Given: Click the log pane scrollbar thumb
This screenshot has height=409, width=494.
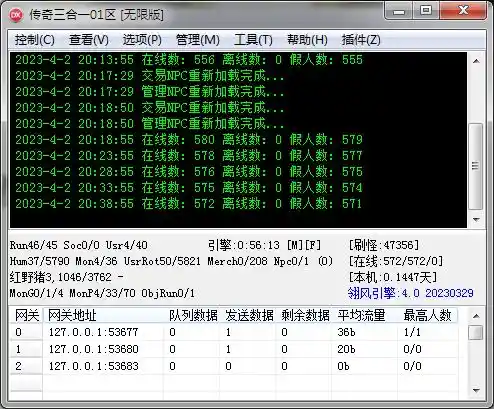Looking at the screenshot, I should tap(476, 166).
